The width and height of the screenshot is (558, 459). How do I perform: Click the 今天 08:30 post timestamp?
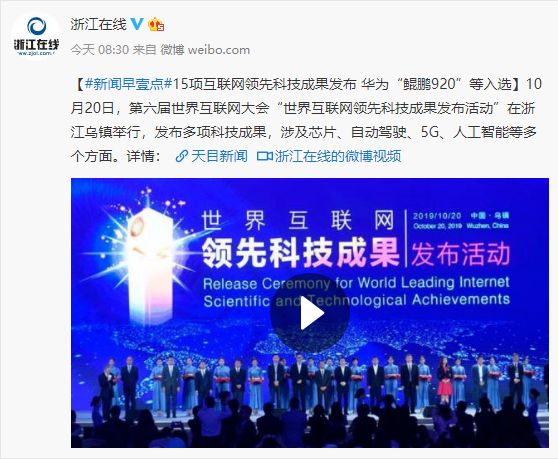[x=100, y=50]
